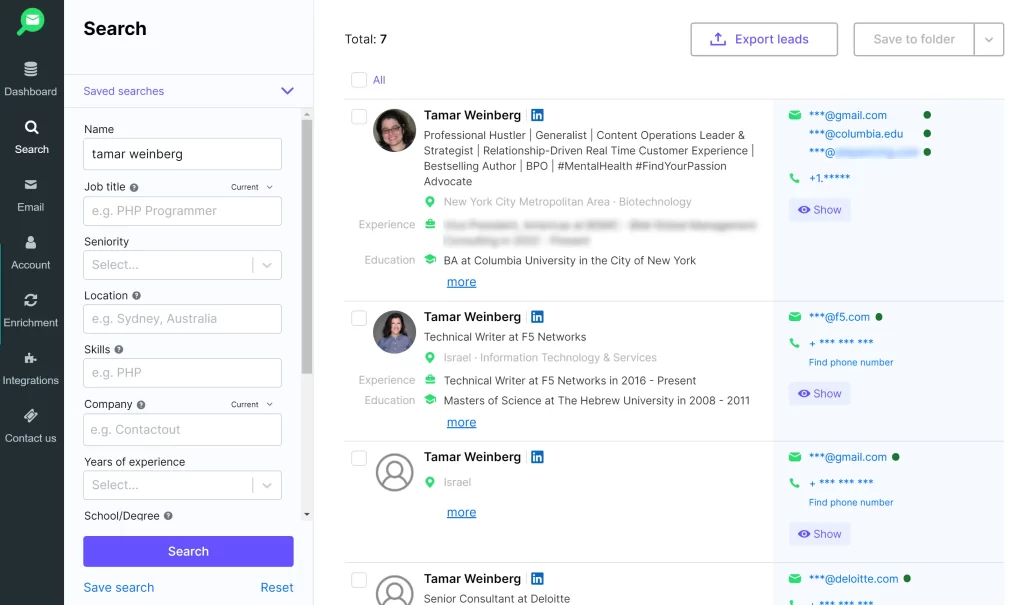Click more link under Columbia University education
The height and width of the screenshot is (605, 1024).
[462, 282]
